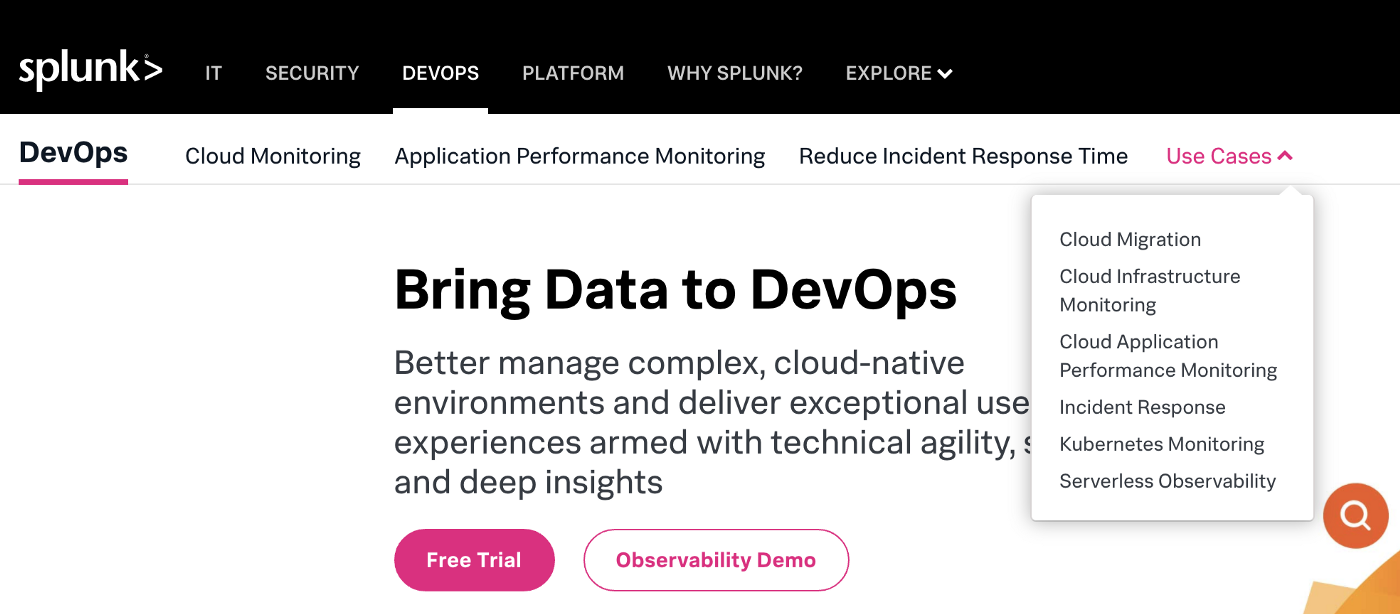1400x614 pixels.
Task: Open the Security navigation item
Action: tap(312, 73)
